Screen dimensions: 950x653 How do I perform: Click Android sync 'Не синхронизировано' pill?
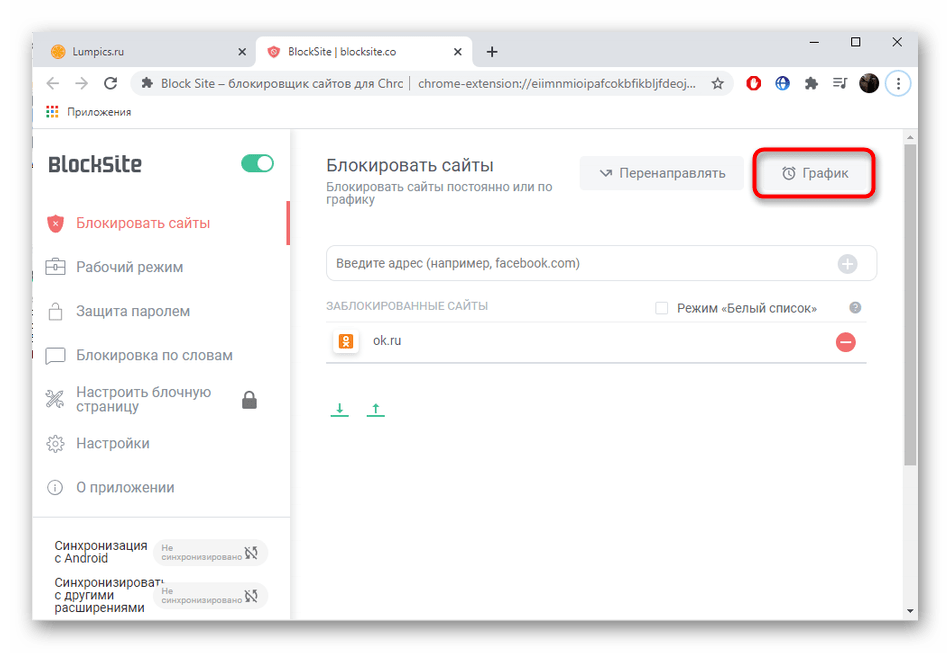point(210,552)
